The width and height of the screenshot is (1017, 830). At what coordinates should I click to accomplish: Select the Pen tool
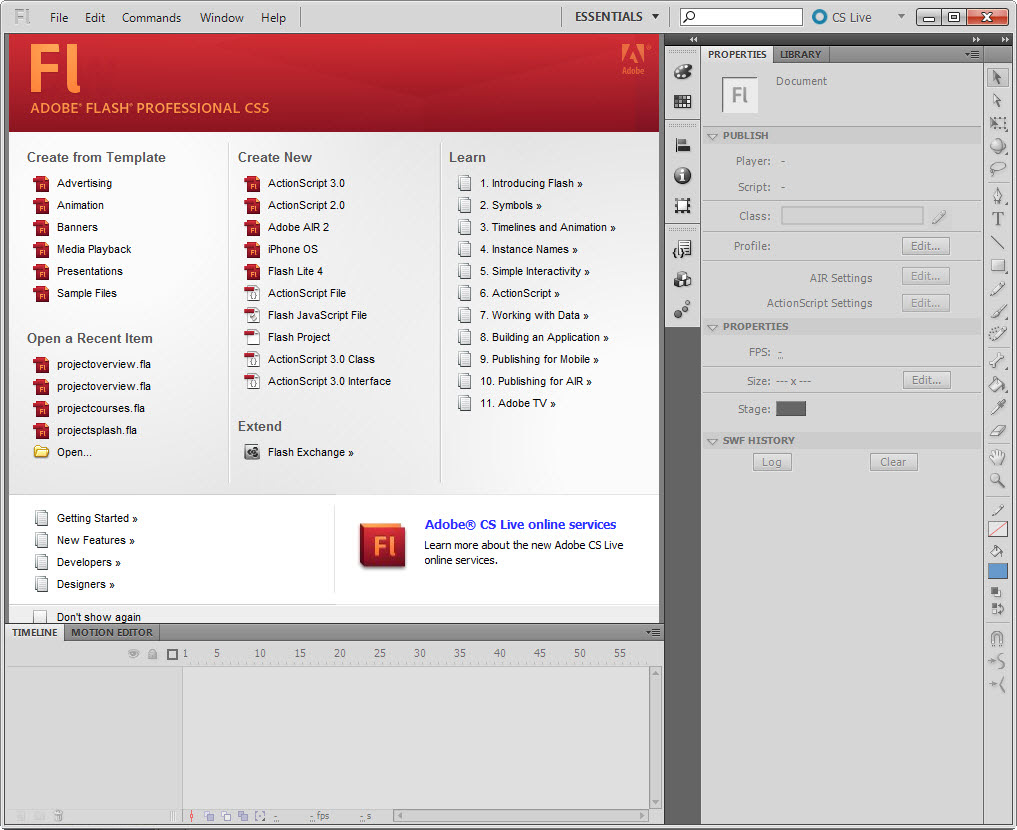998,195
